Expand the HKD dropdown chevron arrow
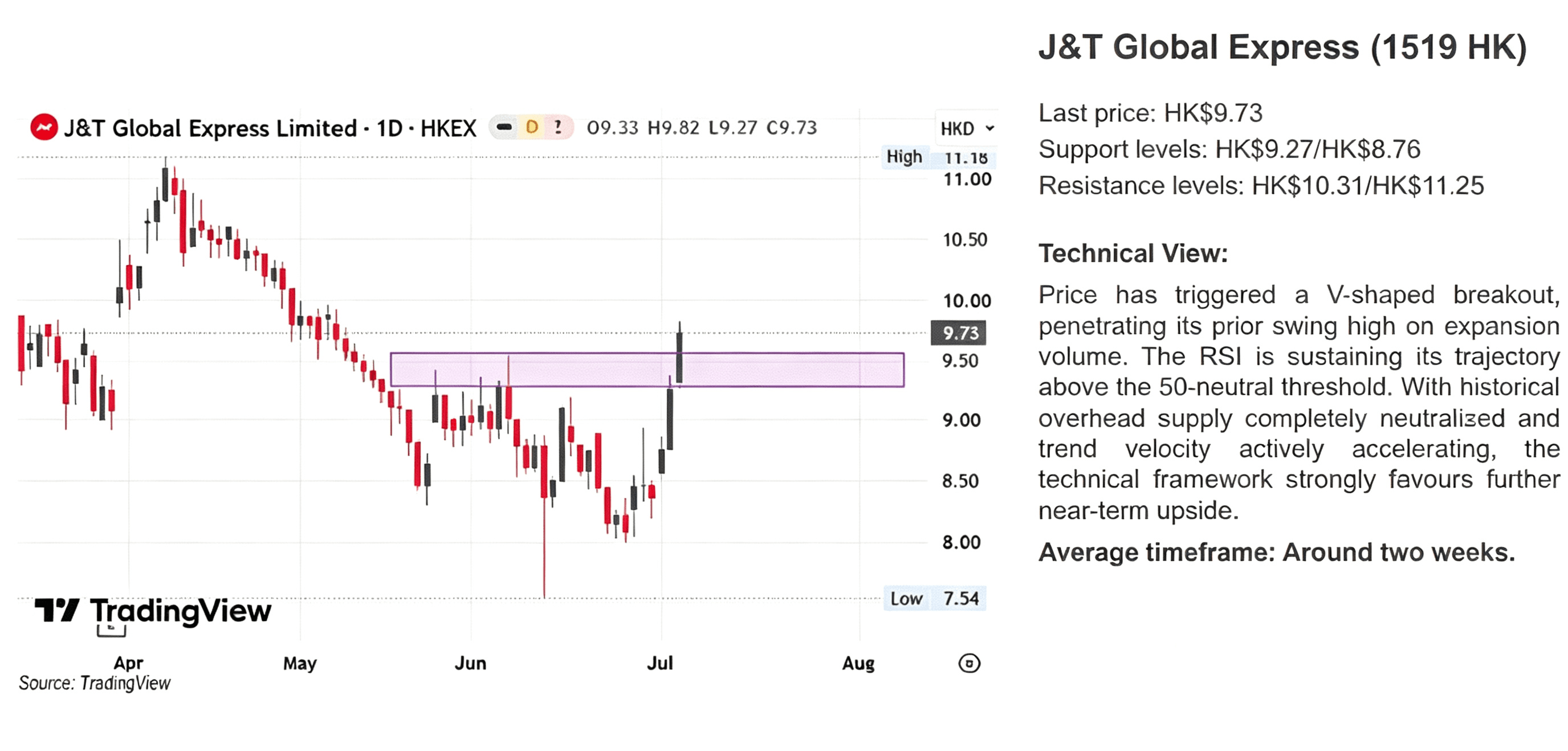The image size is (1568, 751). tap(989, 128)
